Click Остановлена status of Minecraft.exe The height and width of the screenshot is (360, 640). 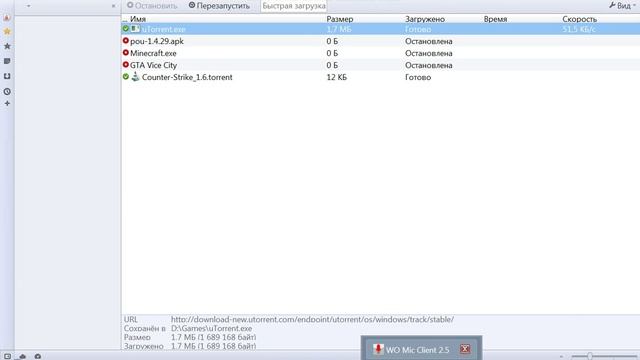tap(429, 53)
